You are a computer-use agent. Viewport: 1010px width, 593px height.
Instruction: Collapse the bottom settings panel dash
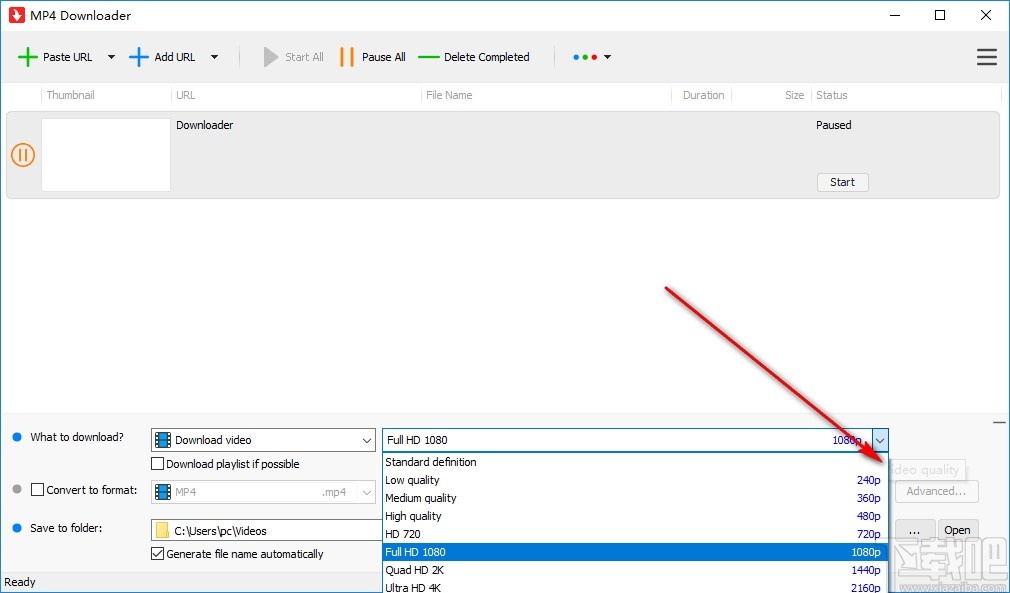coord(999,423)
